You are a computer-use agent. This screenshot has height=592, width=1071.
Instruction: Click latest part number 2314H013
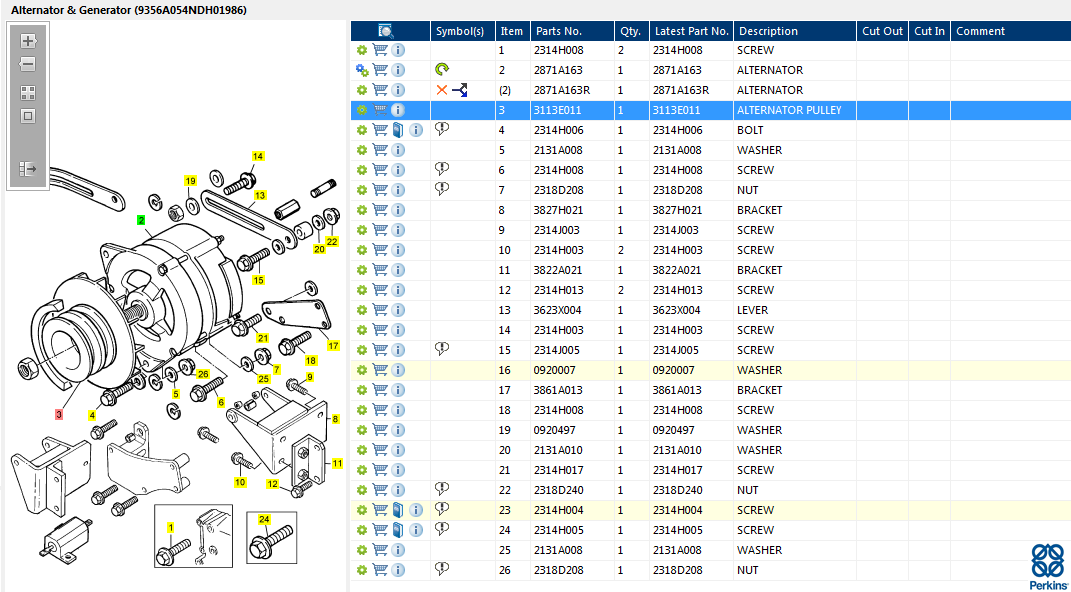tap(677, 290)
